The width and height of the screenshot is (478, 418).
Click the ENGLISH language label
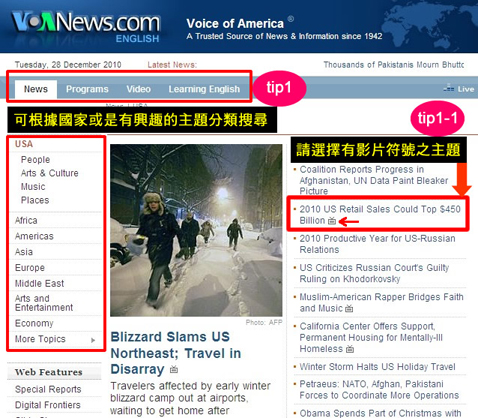(137, 39)
